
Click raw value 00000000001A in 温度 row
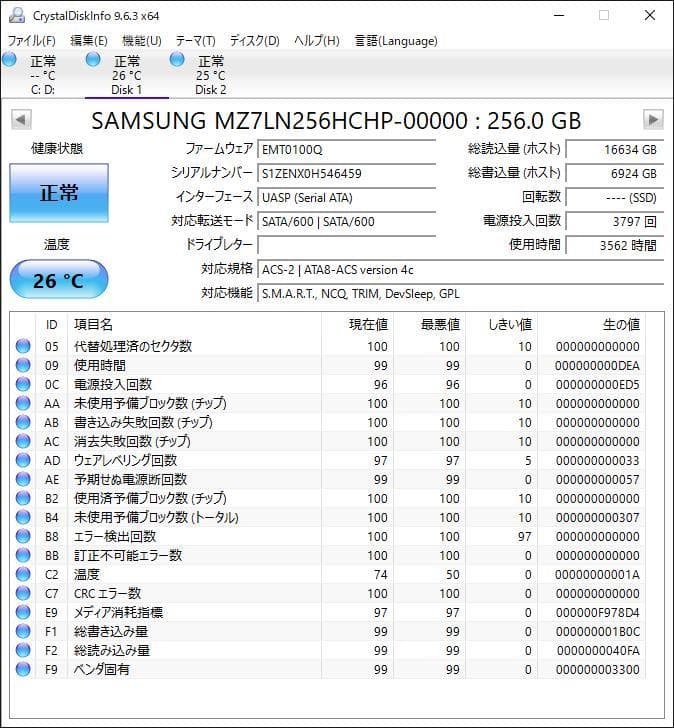pyautogui.click(x=597, y=575)
